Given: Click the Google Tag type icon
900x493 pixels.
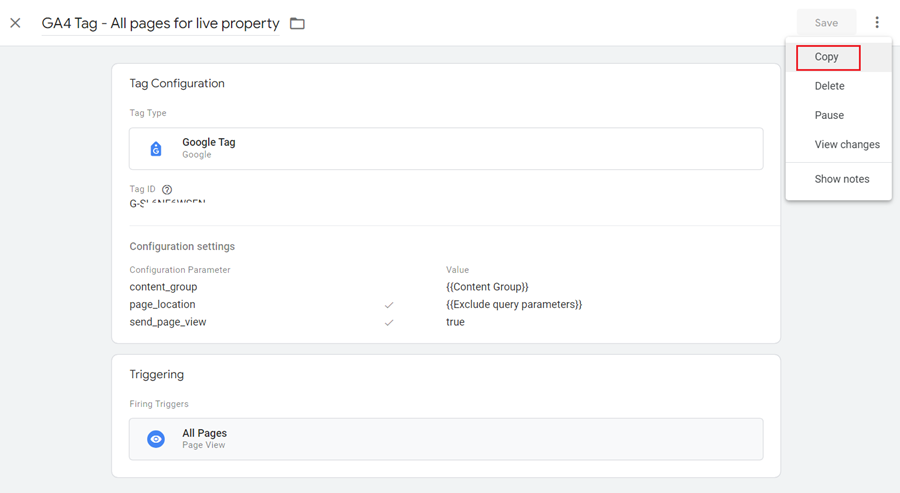Looking at the screenshot, I should [156, 149].
